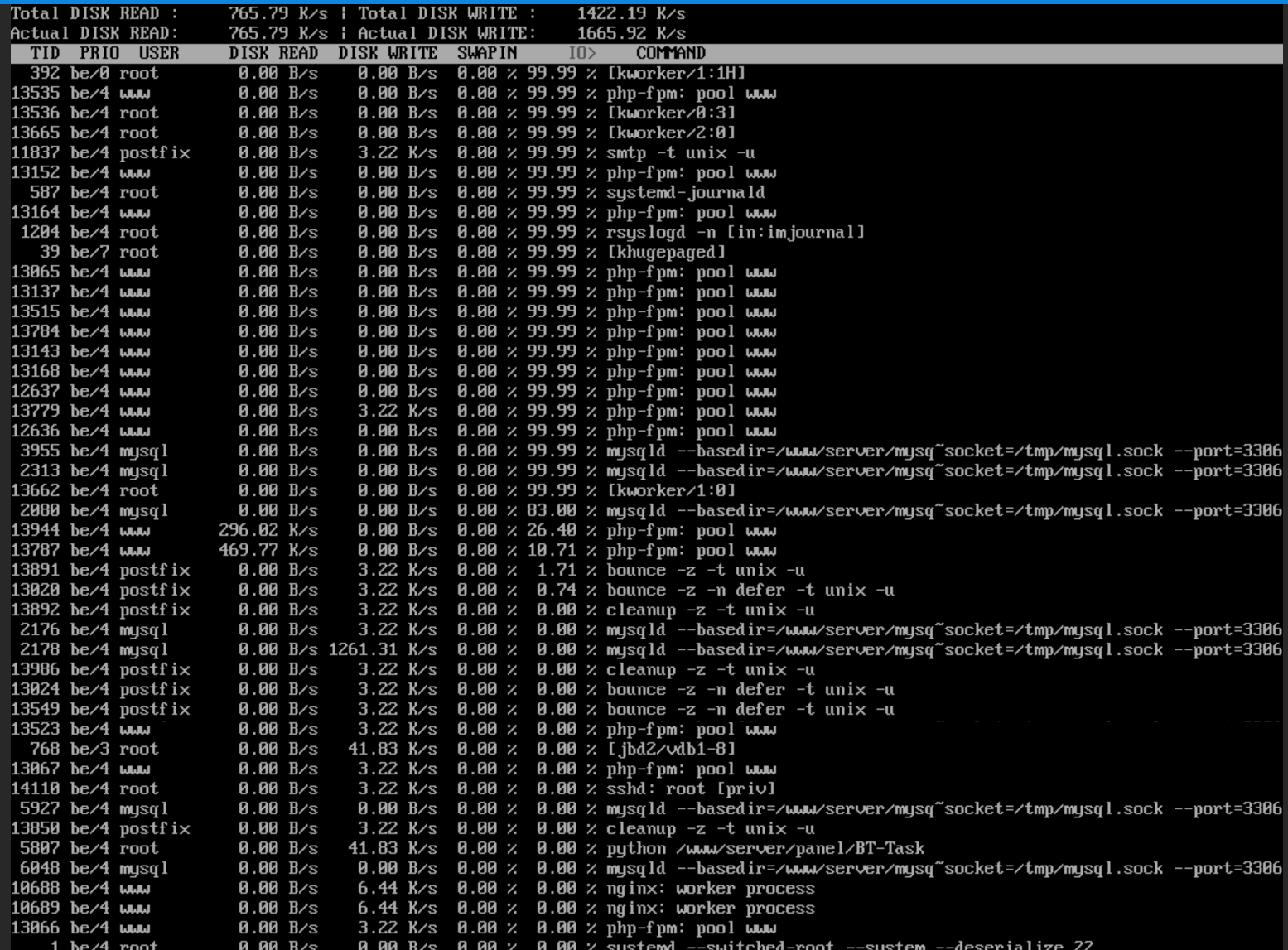This screenshot has width=1288, height=950.
Task: Select the systemd-journald process row
Action: [x=646, y=192]
